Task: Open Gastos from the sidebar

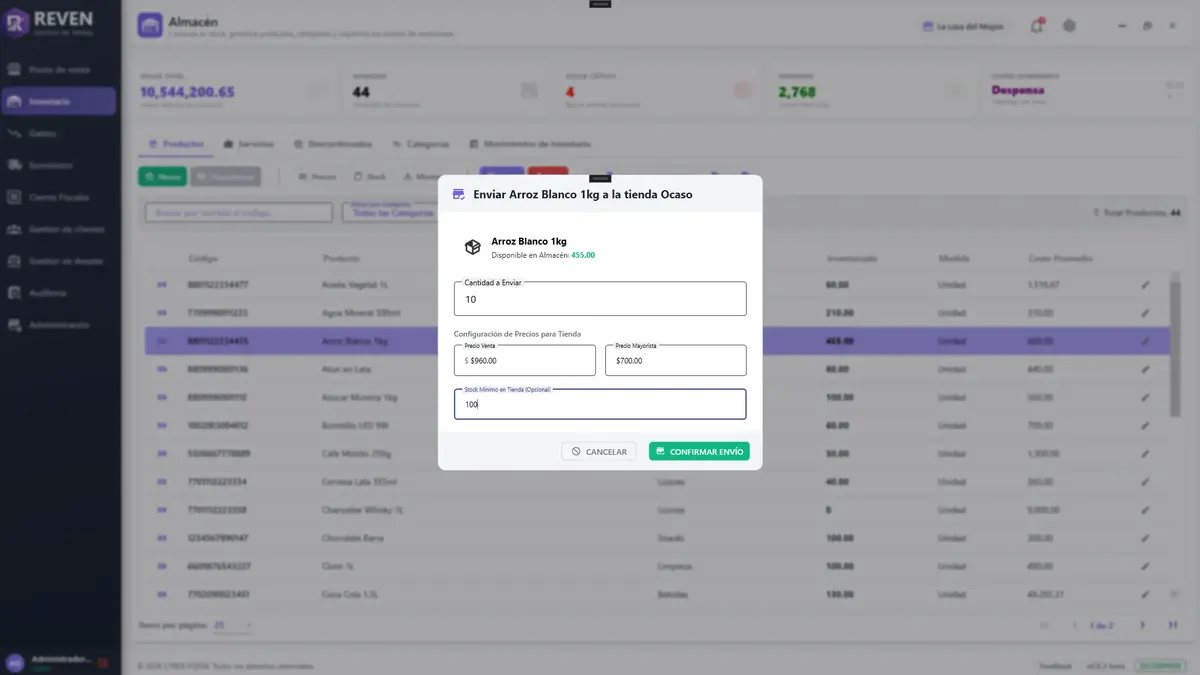Action: coord(59,133)
